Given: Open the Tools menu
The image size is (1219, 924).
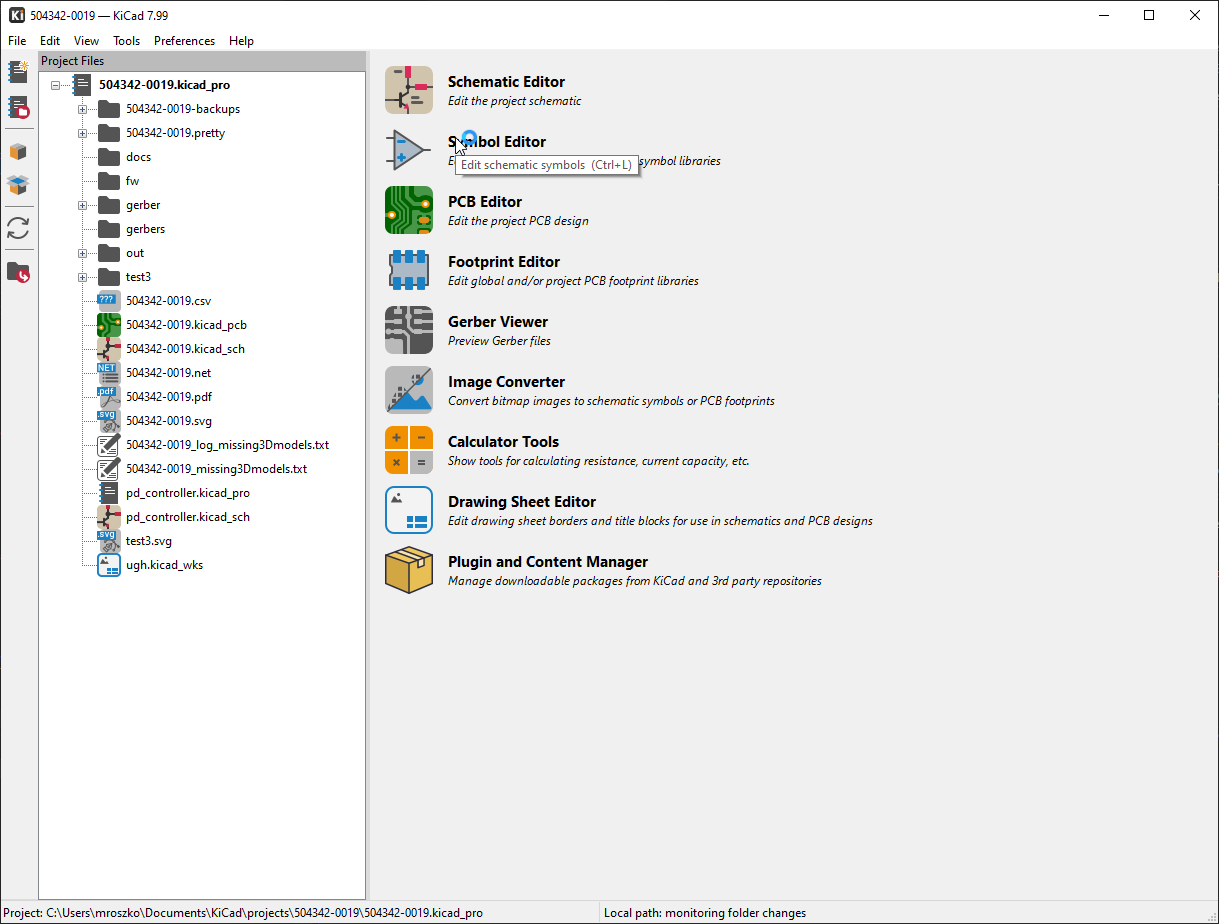Looking at the screenshot, I should (x=126, y=41).
